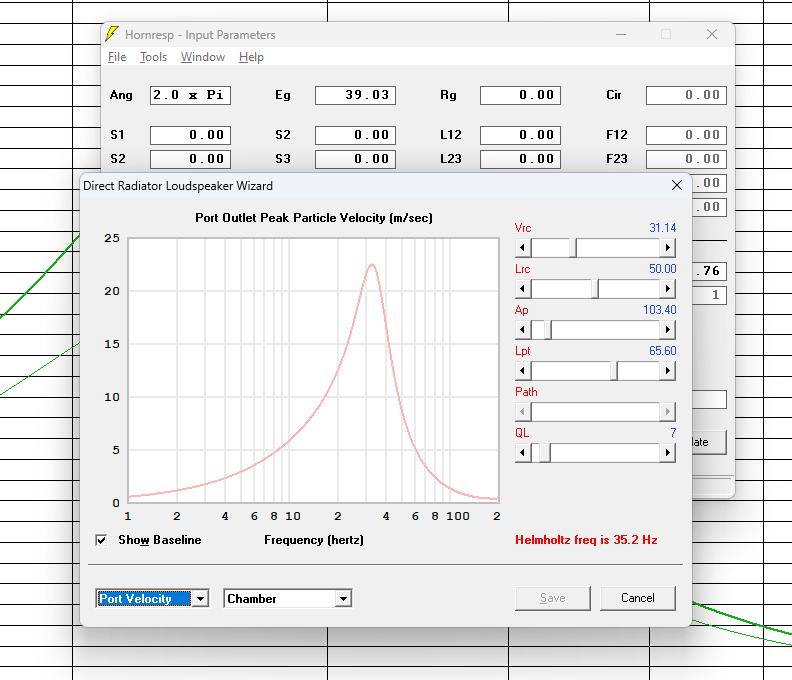Screen dimensions: 792x680
Task: Click left arrow of QL slider
Action: [523, 452]
